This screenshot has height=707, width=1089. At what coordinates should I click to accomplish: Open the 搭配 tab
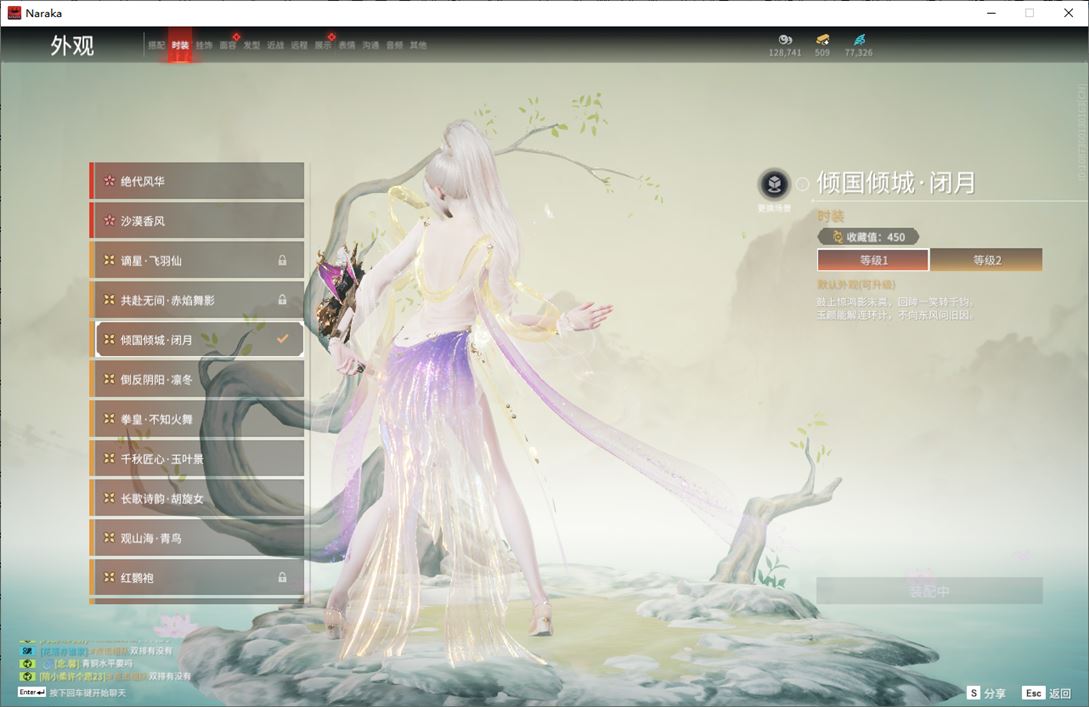coord(156,45)
